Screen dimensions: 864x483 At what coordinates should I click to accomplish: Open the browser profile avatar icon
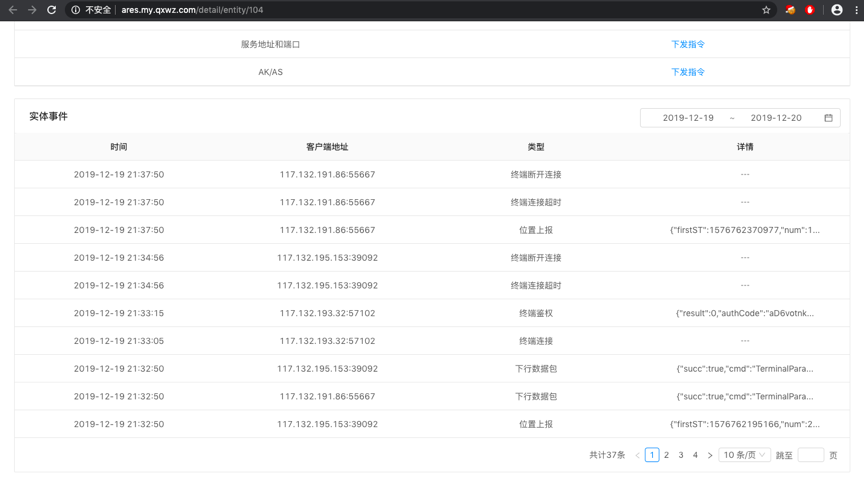click(x=837, y=10)
